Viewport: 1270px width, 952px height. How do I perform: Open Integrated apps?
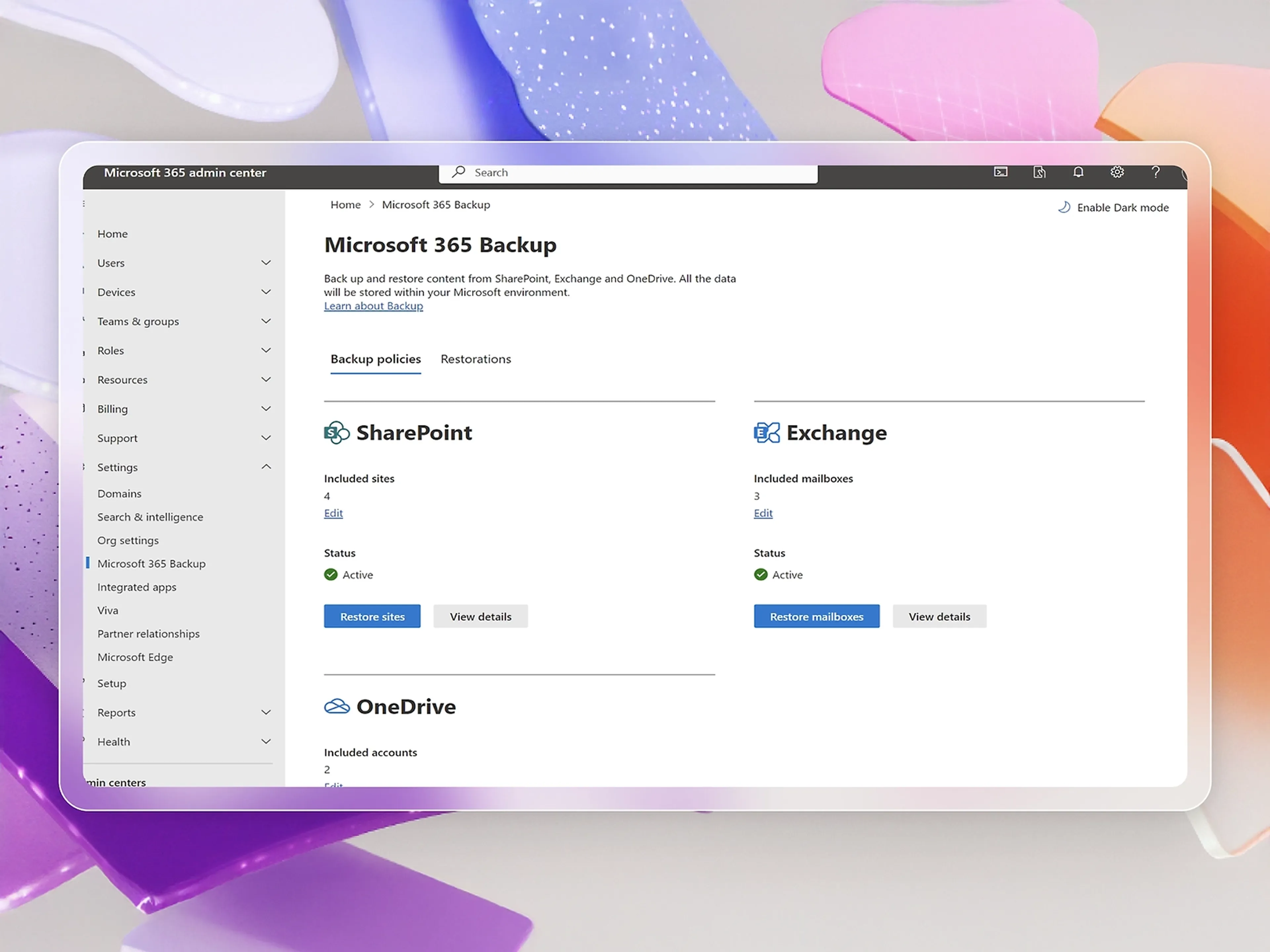tap(137, 587)
